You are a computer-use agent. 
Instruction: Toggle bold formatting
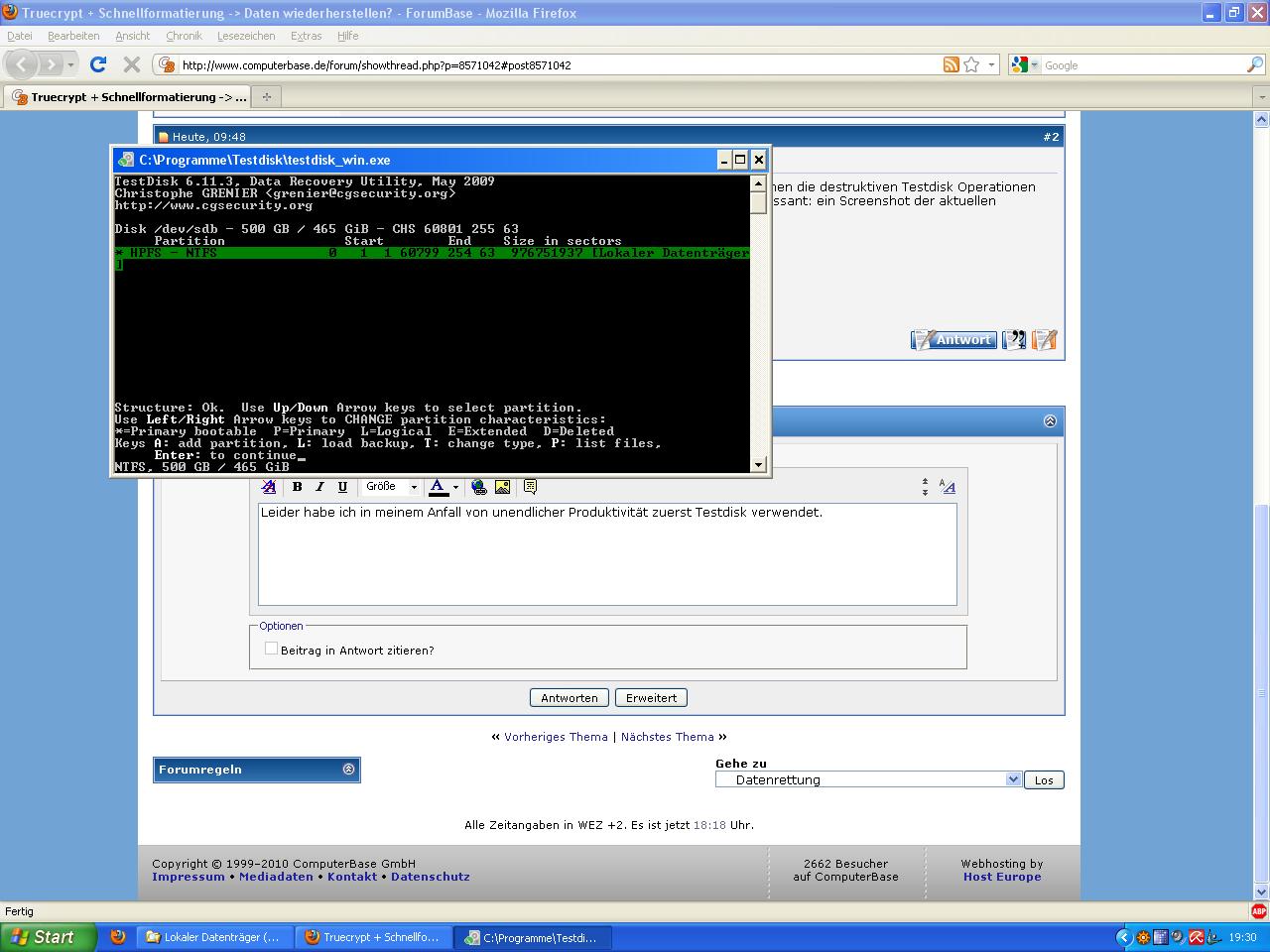pyautogui.click(x=297, y=487)
